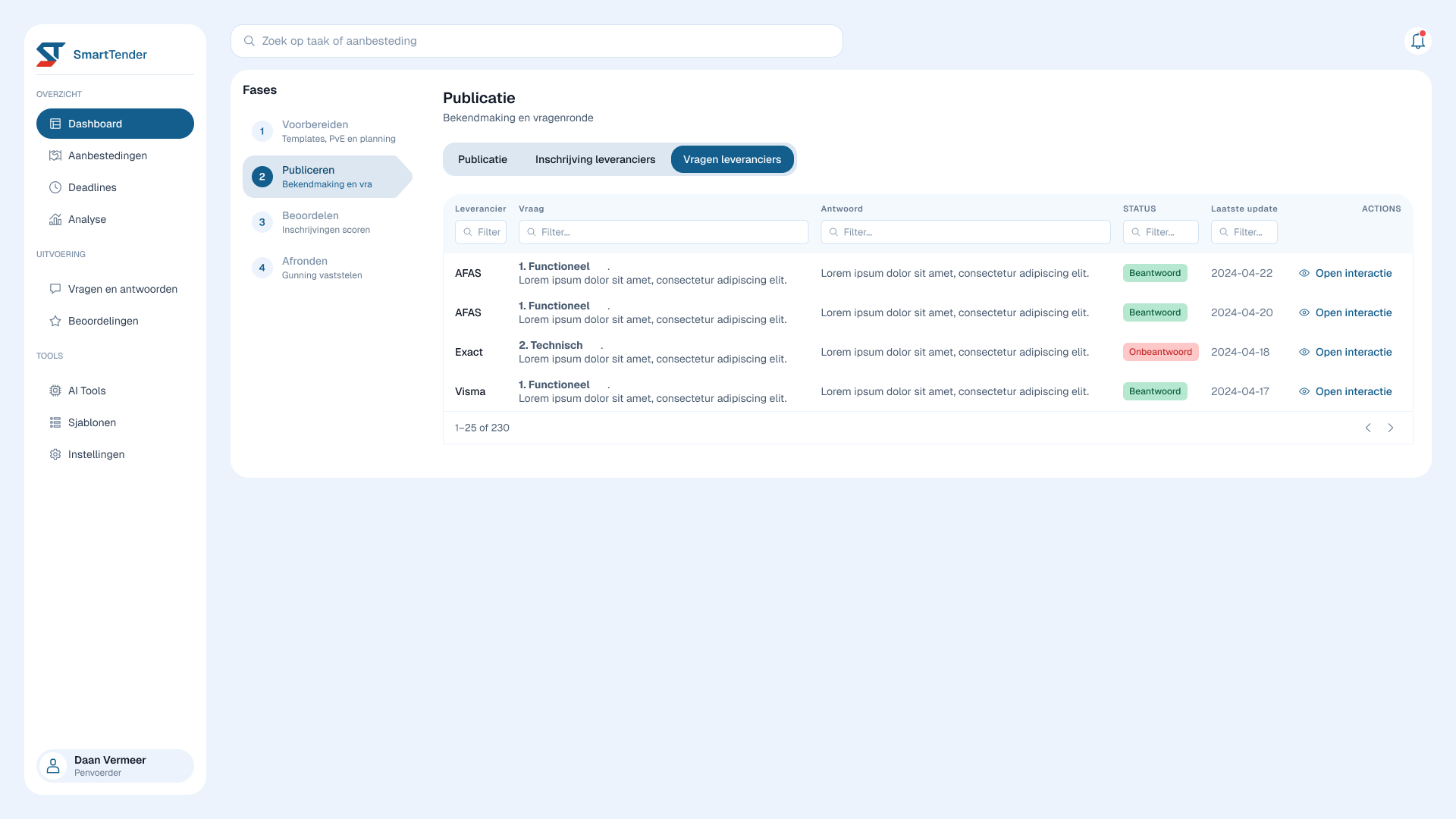Click the eye icon for the Exact row

click(1304, 352)
